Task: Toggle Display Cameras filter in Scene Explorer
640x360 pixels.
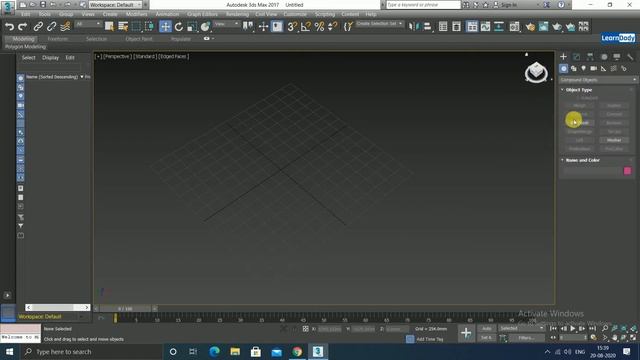Action: coord(20,105)
